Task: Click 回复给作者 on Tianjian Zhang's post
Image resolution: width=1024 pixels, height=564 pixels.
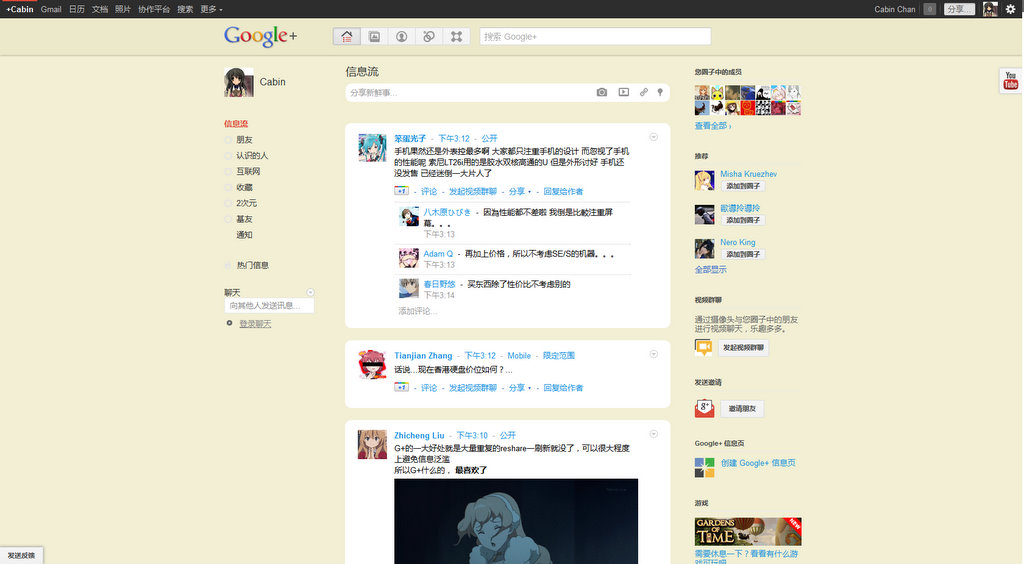Action: tap(563, 388)
